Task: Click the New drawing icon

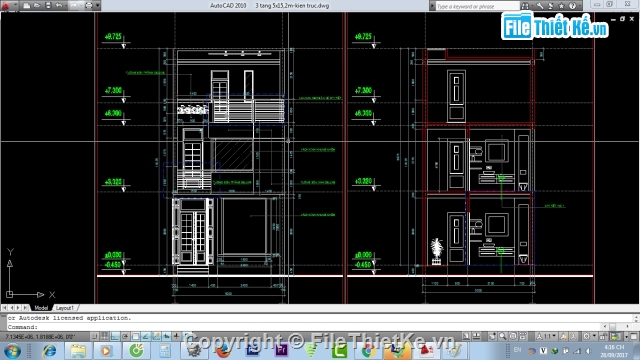Action: pos(27,6)
